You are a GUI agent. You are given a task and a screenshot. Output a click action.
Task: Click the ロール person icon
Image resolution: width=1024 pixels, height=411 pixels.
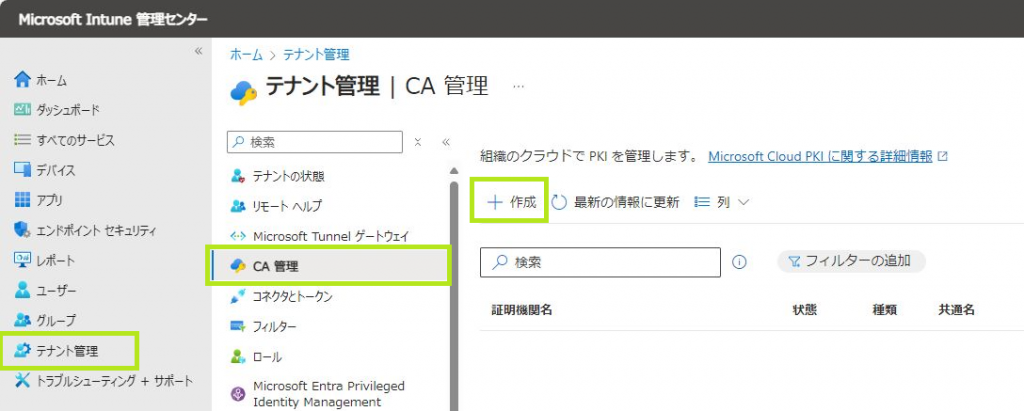pos(238,357)
